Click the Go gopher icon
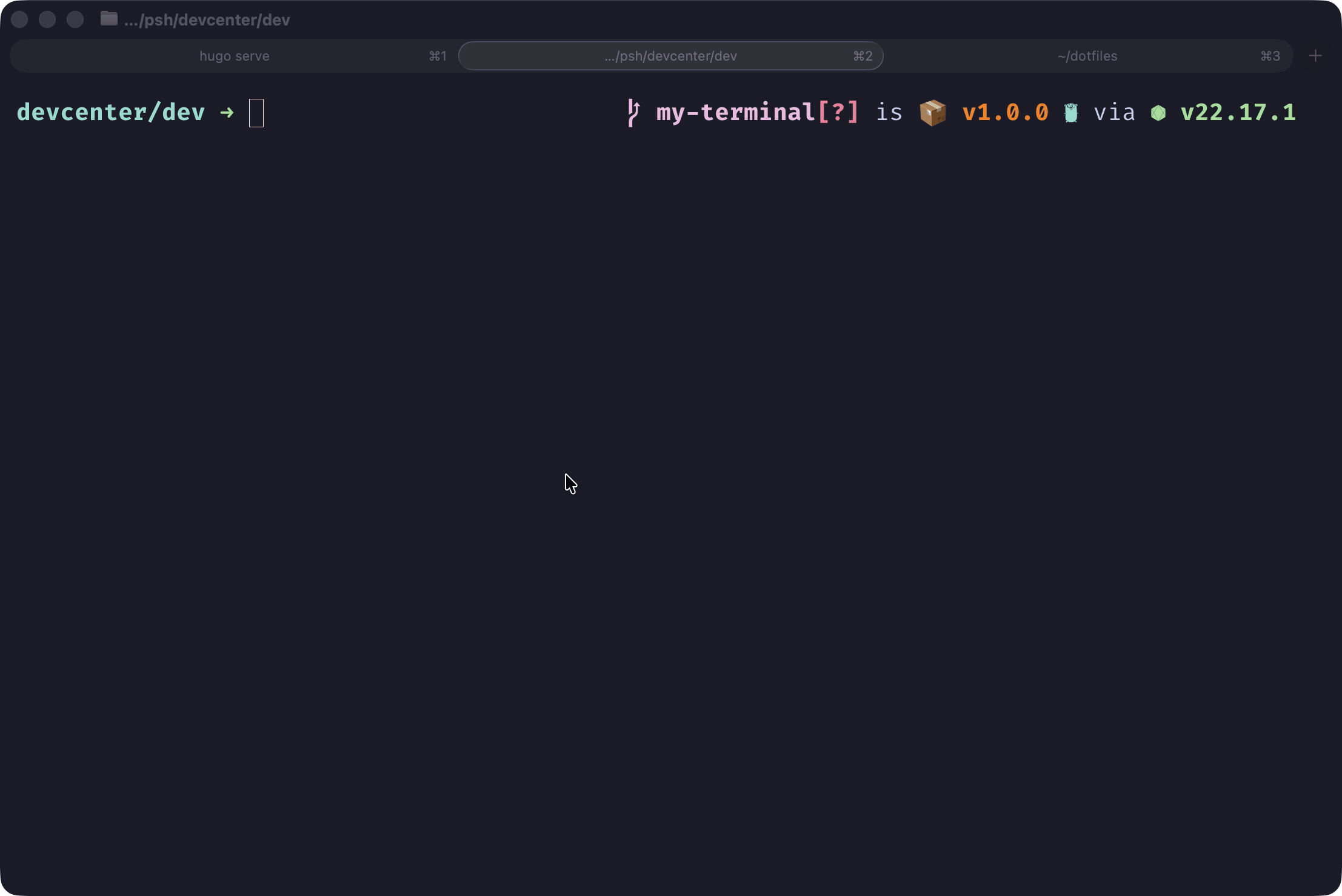This screenshot has height=896, width=1342. tap(1071, 113)
